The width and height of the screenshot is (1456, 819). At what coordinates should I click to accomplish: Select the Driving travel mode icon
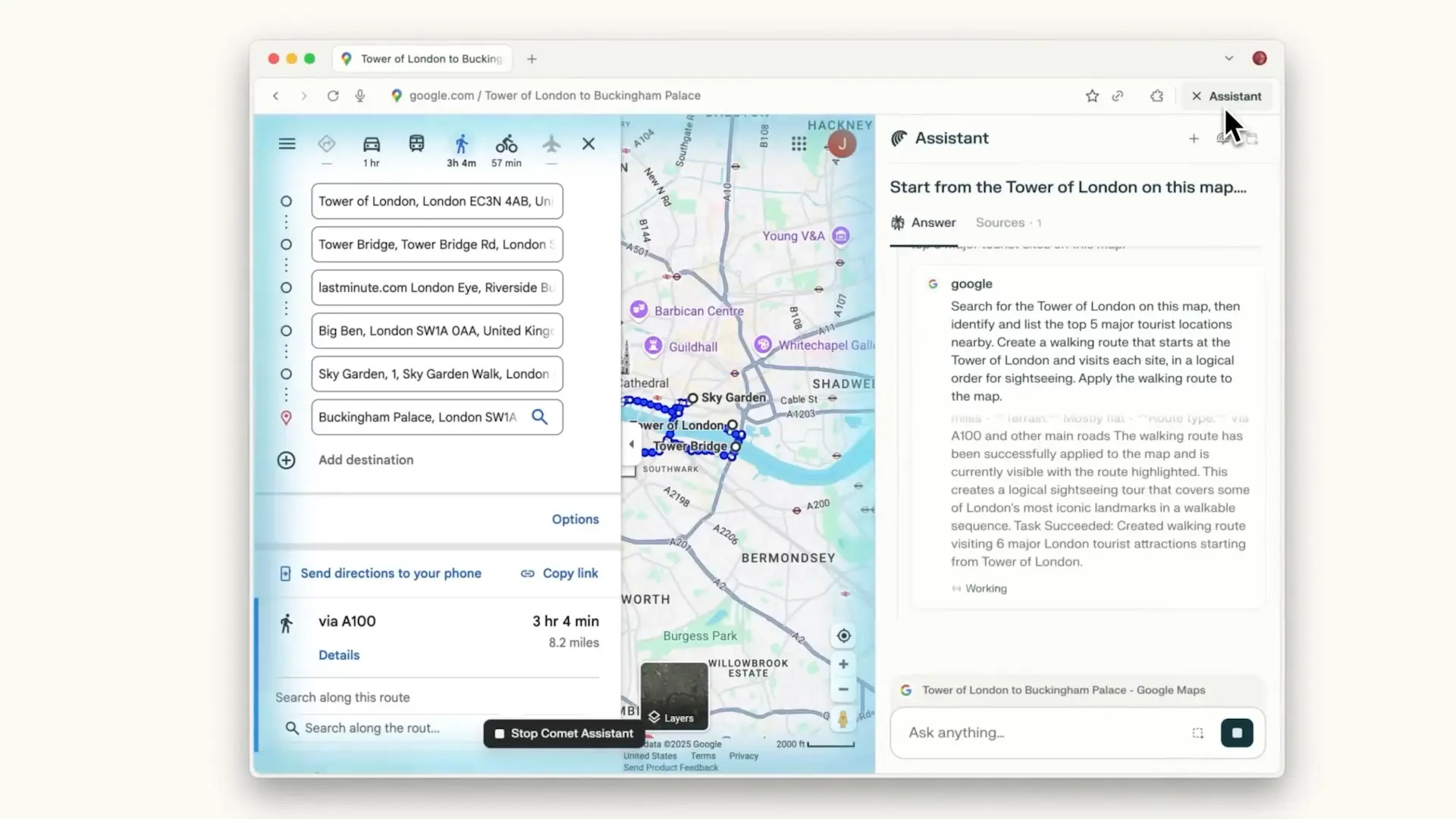pyautogui.click(x=371, y=145)
